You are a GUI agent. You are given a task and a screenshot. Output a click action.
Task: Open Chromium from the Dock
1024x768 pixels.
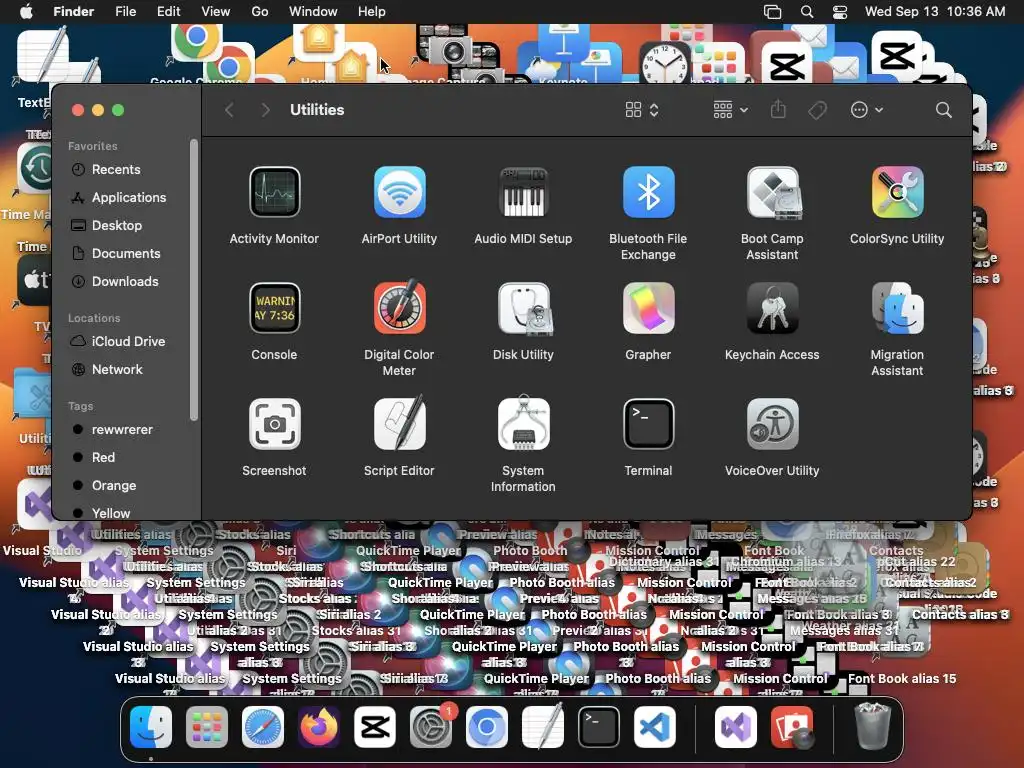tap(487, 727)
